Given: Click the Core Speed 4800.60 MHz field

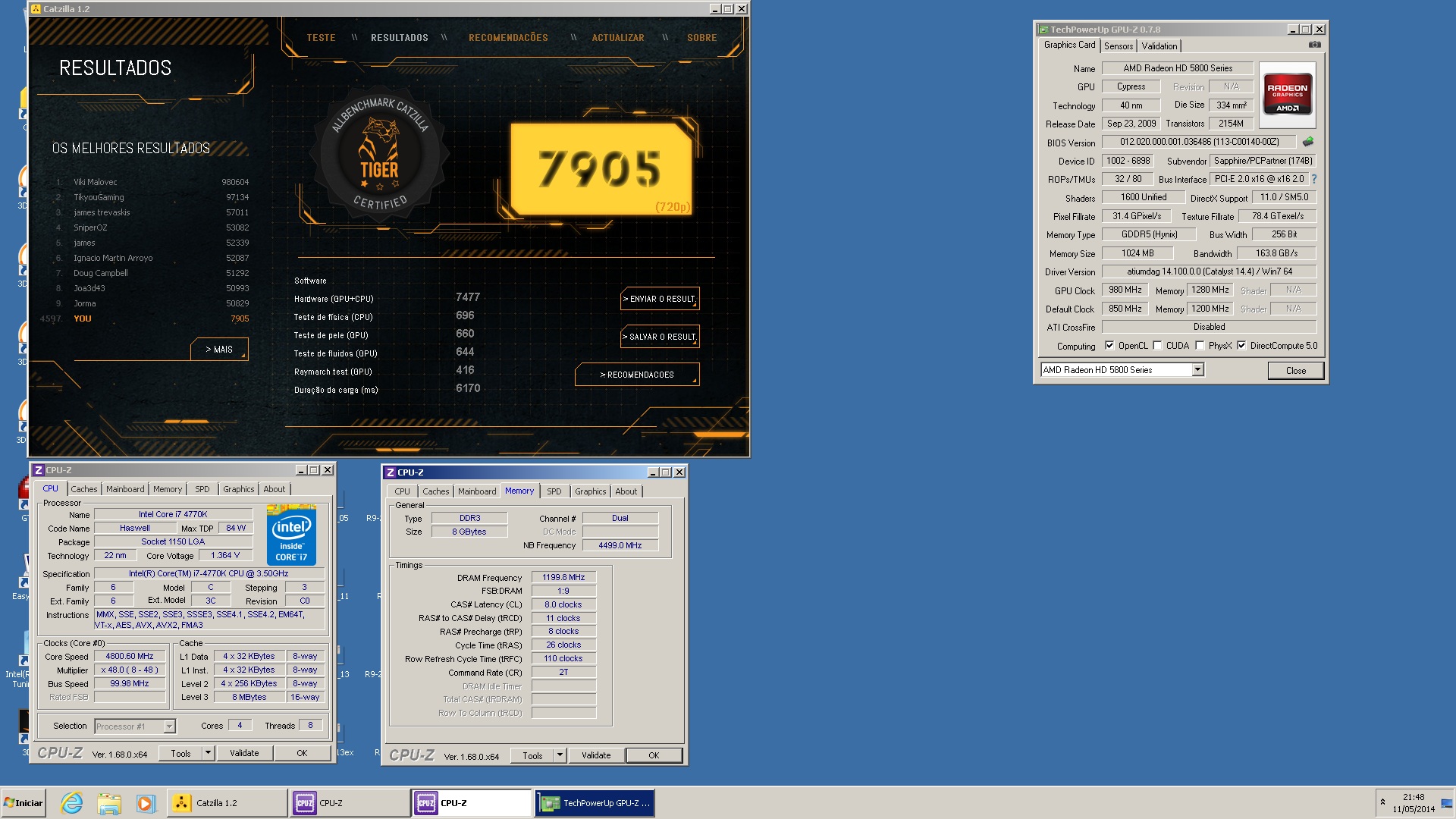Looking at the screenshot, I should click(130, 657).
